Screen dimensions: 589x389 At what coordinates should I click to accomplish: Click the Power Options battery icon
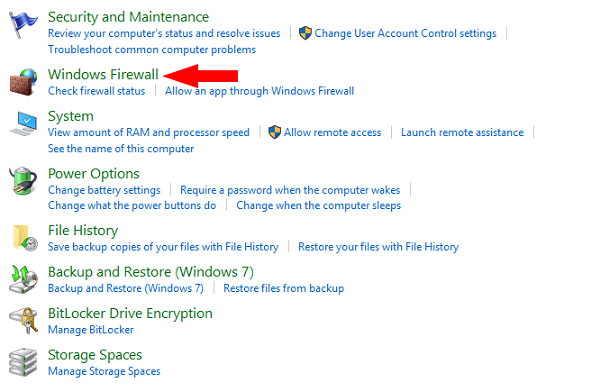[x=23, y=181]
